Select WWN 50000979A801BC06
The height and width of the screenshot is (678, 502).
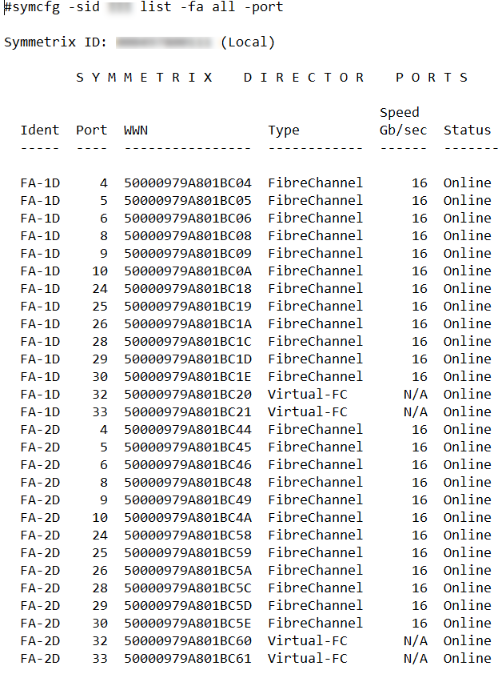point(188,218)
